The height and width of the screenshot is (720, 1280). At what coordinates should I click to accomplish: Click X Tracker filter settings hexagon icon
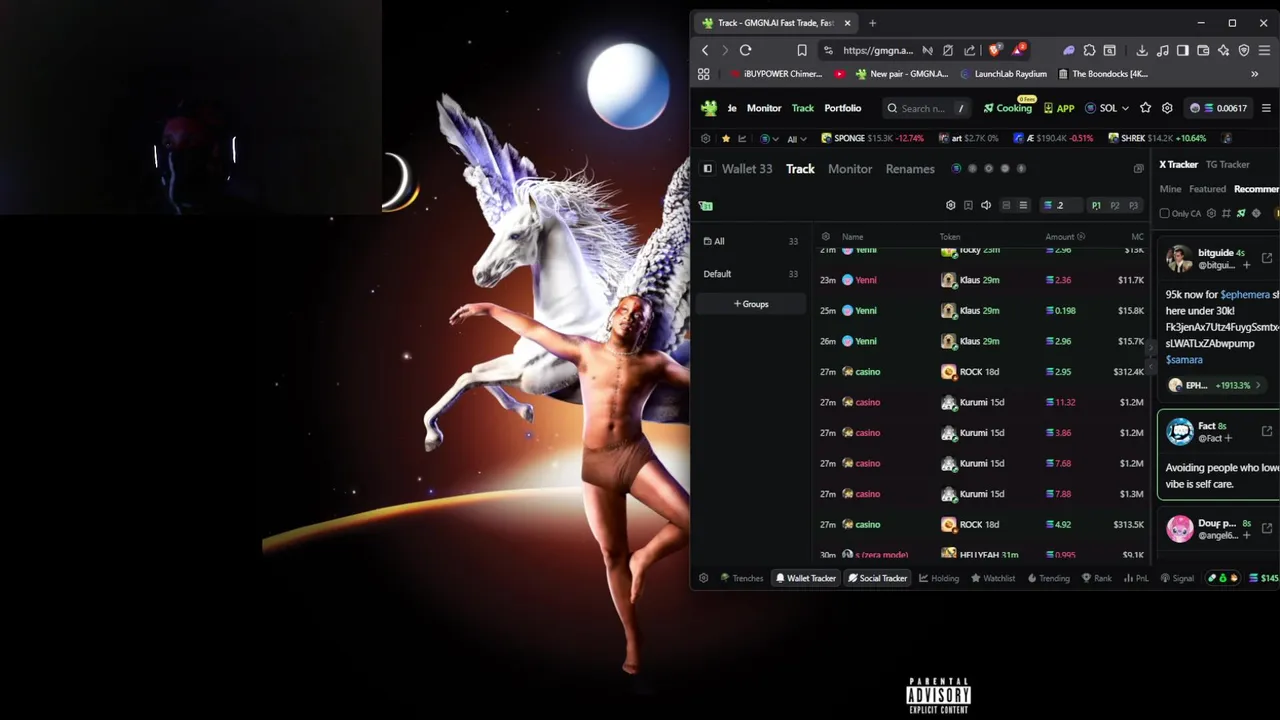pyautogui.click(x=1211, y=213)
